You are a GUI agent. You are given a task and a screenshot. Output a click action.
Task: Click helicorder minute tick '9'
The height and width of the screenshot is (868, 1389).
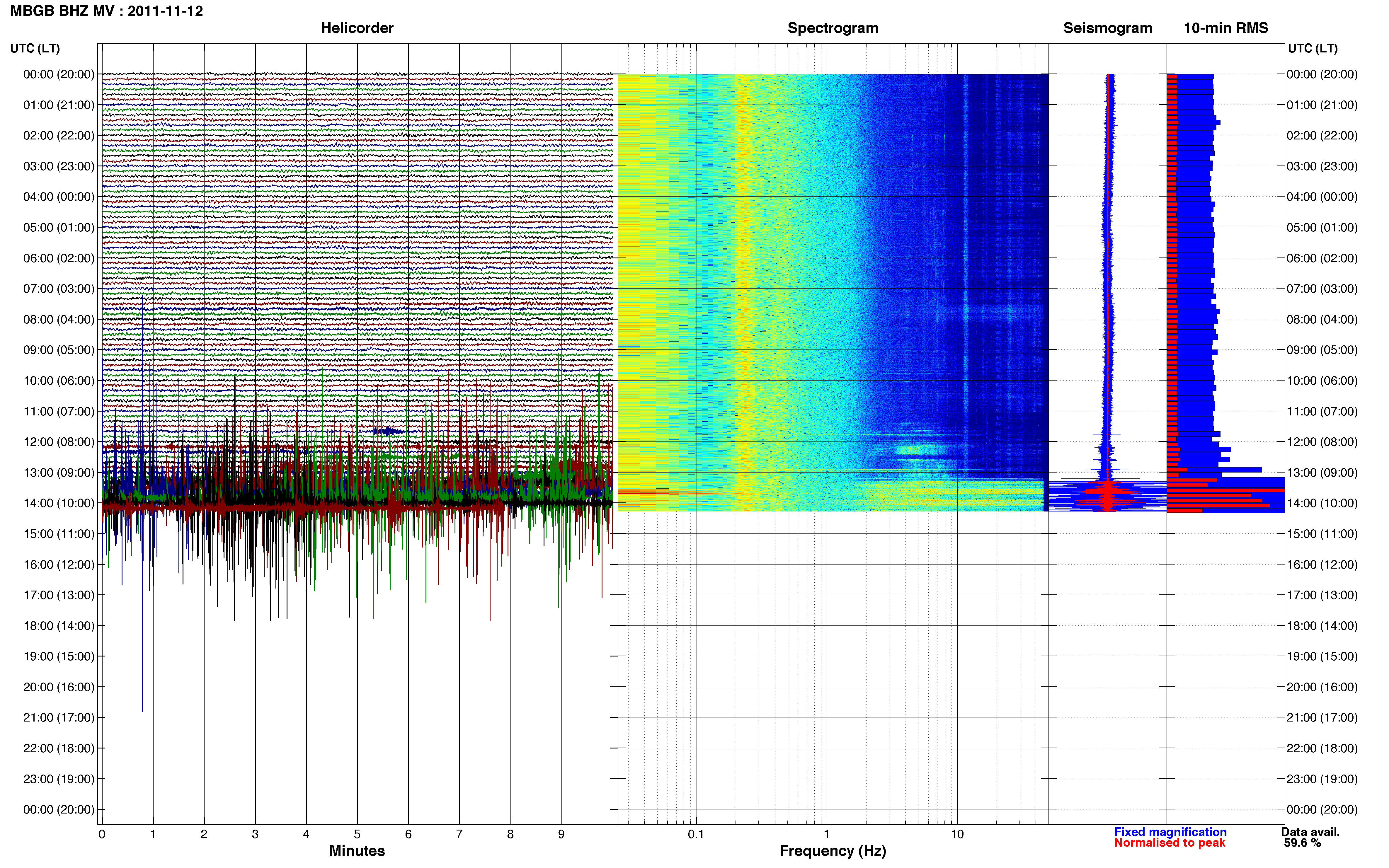coord(561,834)
